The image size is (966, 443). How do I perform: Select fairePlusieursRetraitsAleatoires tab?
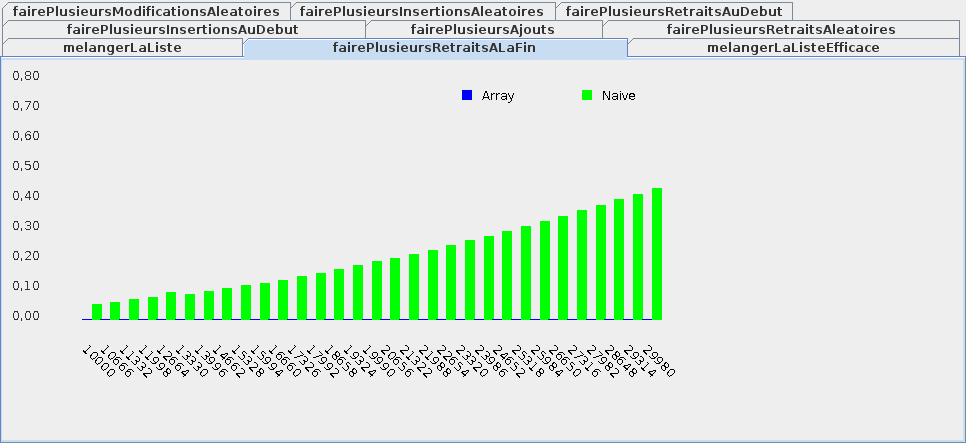tap(781, 29)
